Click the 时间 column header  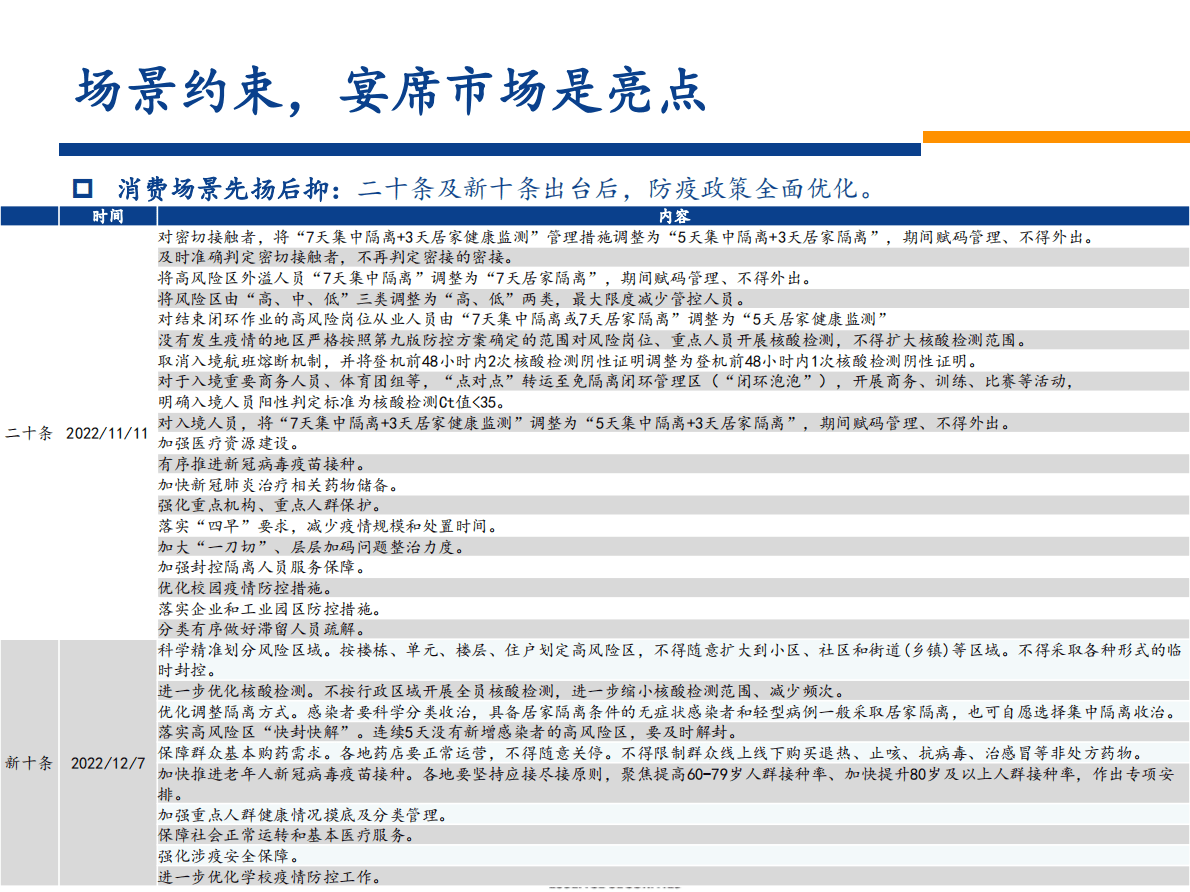[x=107, y=216]
